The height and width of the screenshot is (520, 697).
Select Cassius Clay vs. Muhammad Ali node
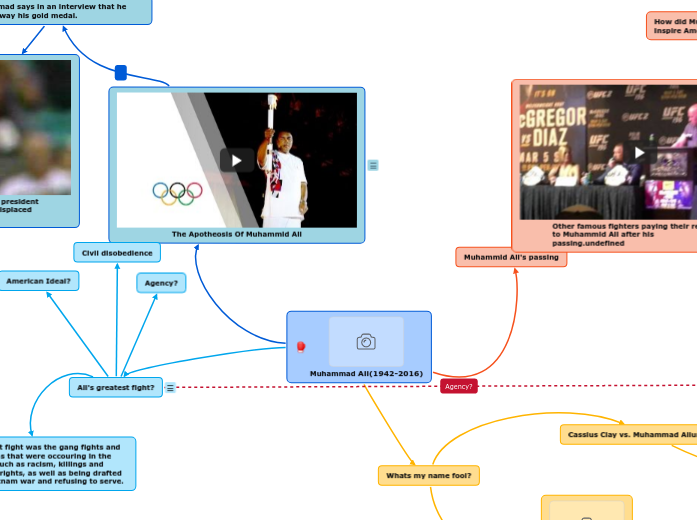pyautogui.click(x=628, y=434)
